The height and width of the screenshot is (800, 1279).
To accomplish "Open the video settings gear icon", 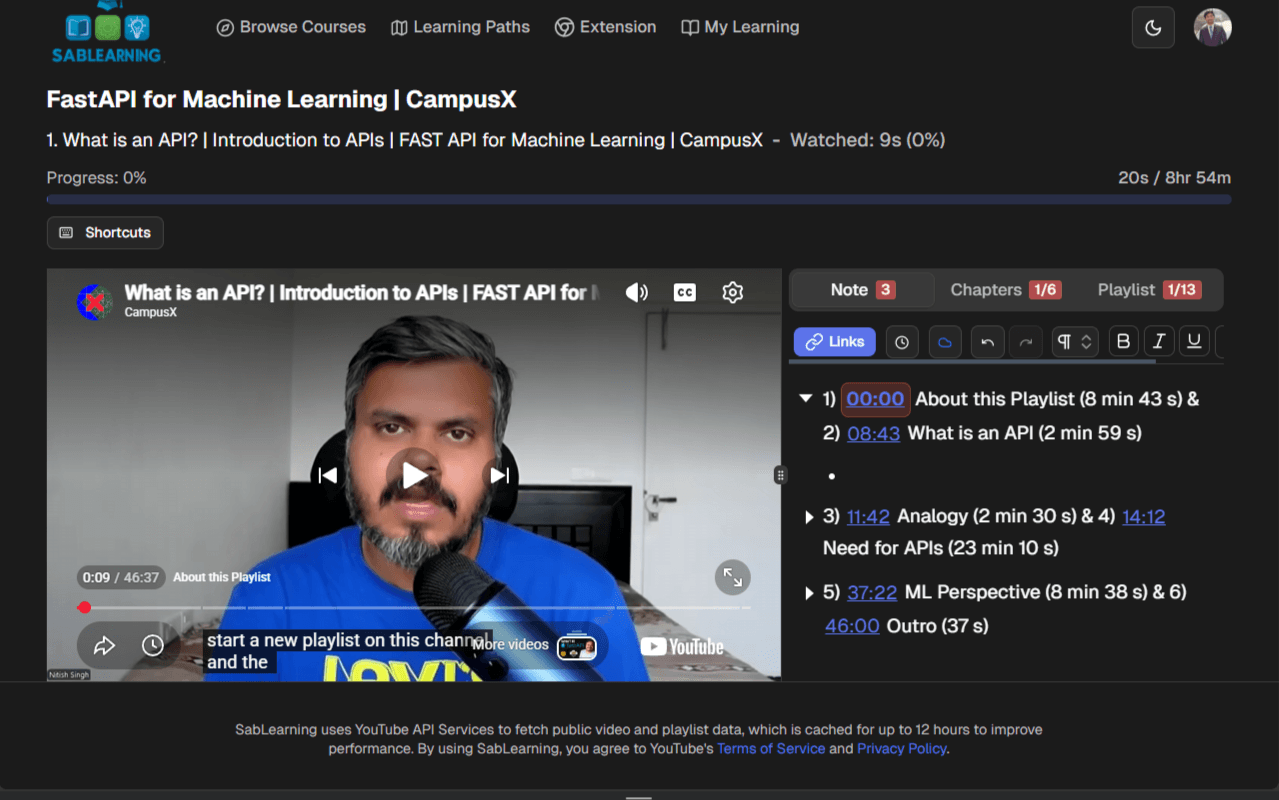I will tap(732, 291).
